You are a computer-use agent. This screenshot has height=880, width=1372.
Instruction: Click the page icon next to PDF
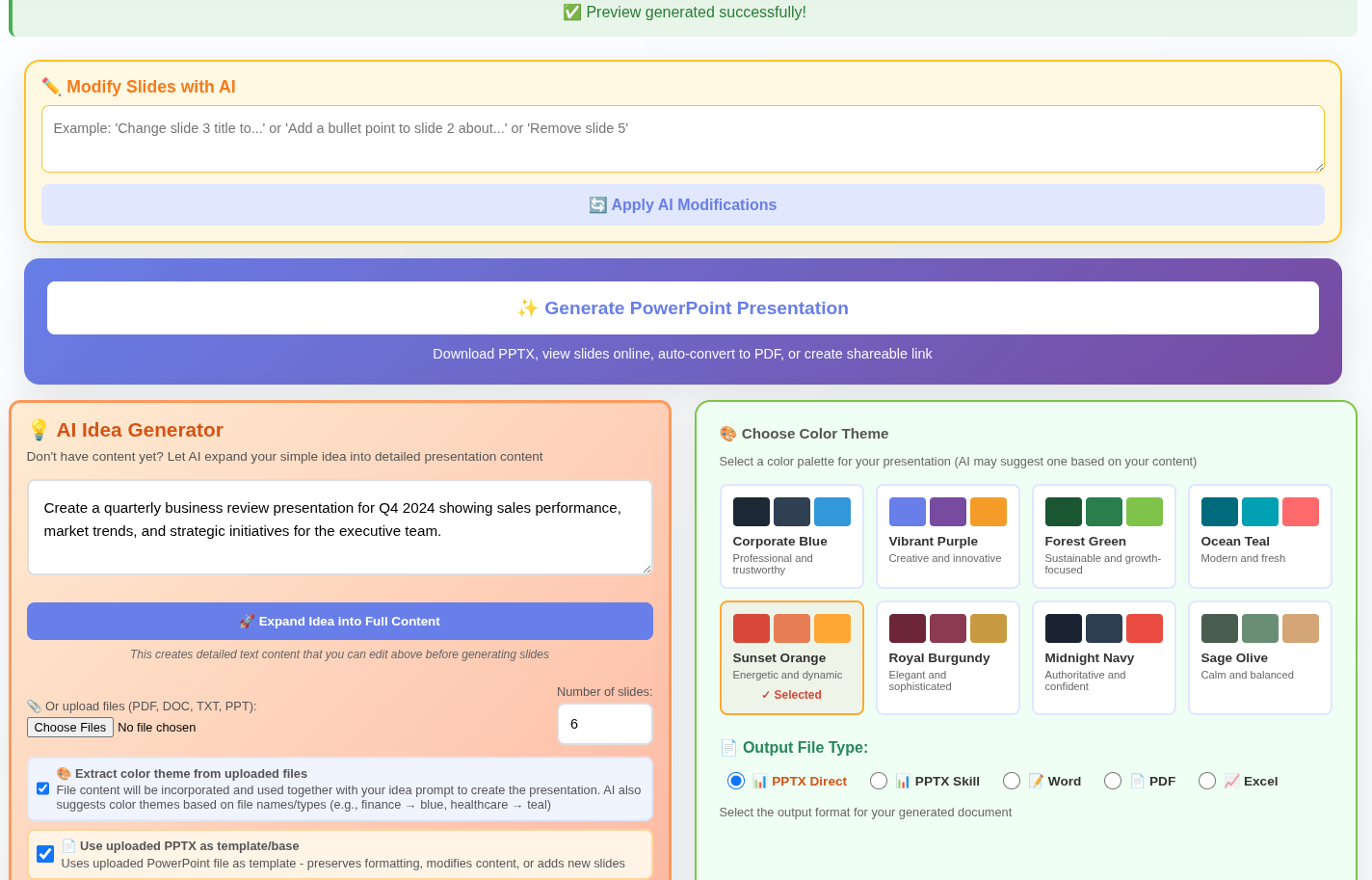1137,781
